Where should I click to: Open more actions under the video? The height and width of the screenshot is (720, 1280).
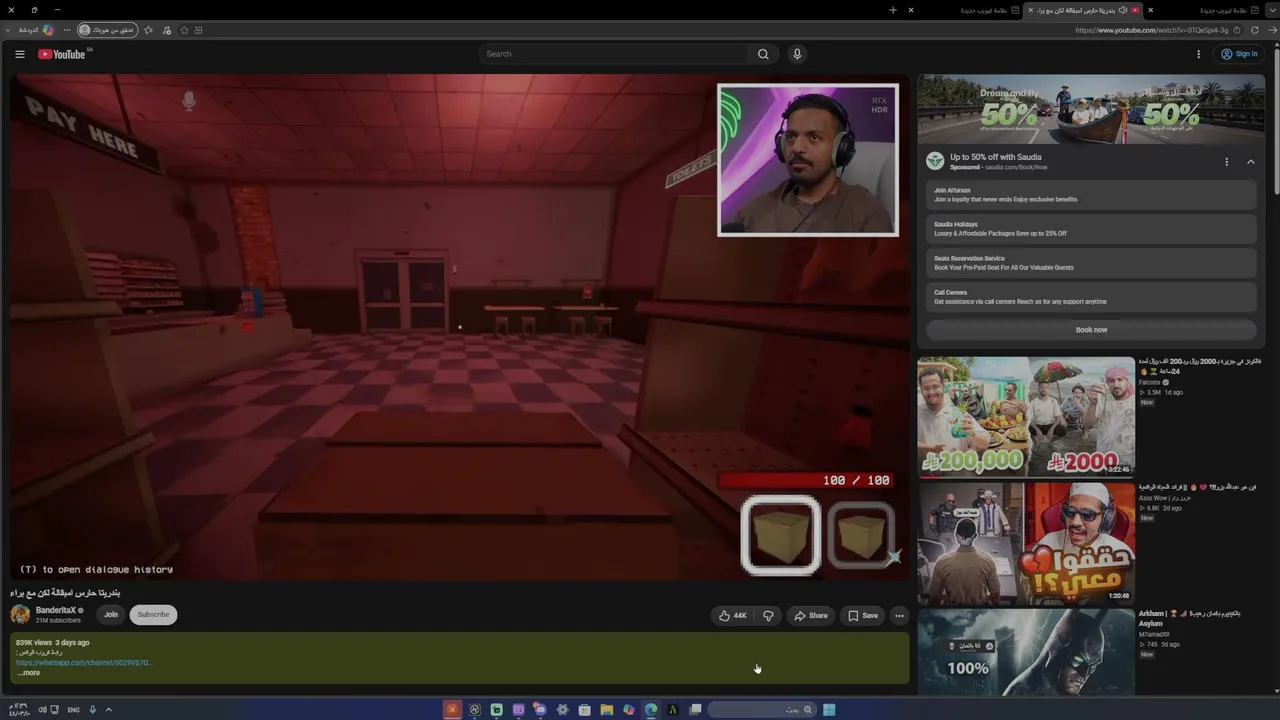point(899,615)
